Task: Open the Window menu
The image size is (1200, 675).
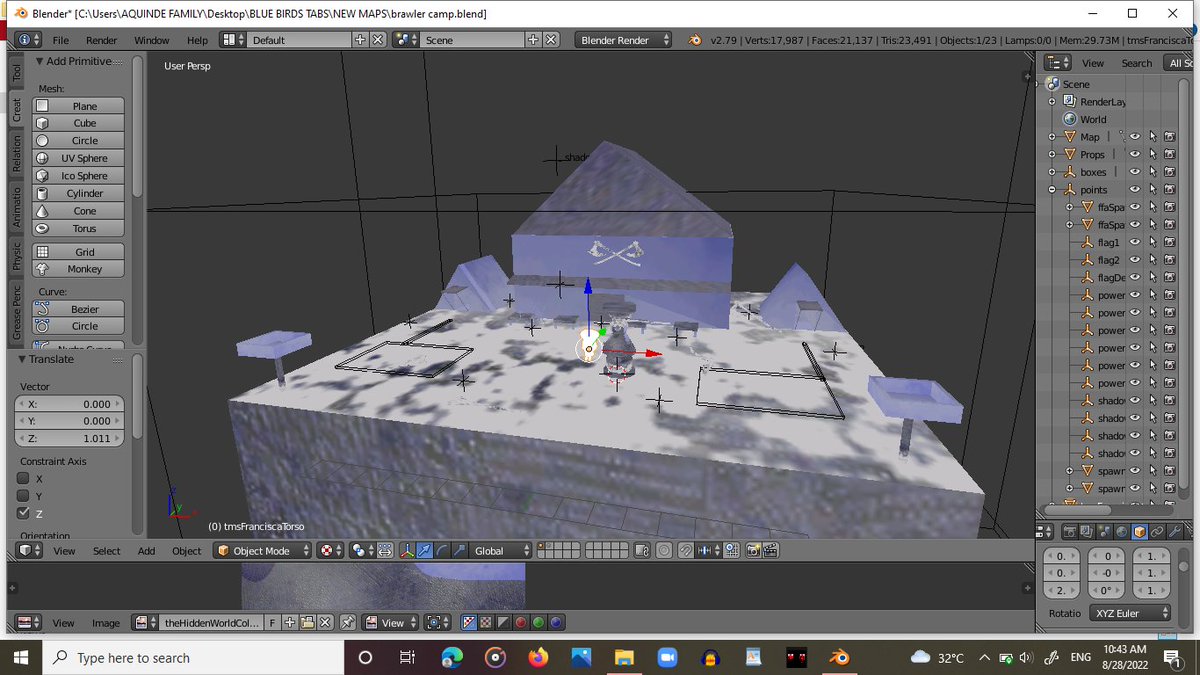Action: point(152,40)
